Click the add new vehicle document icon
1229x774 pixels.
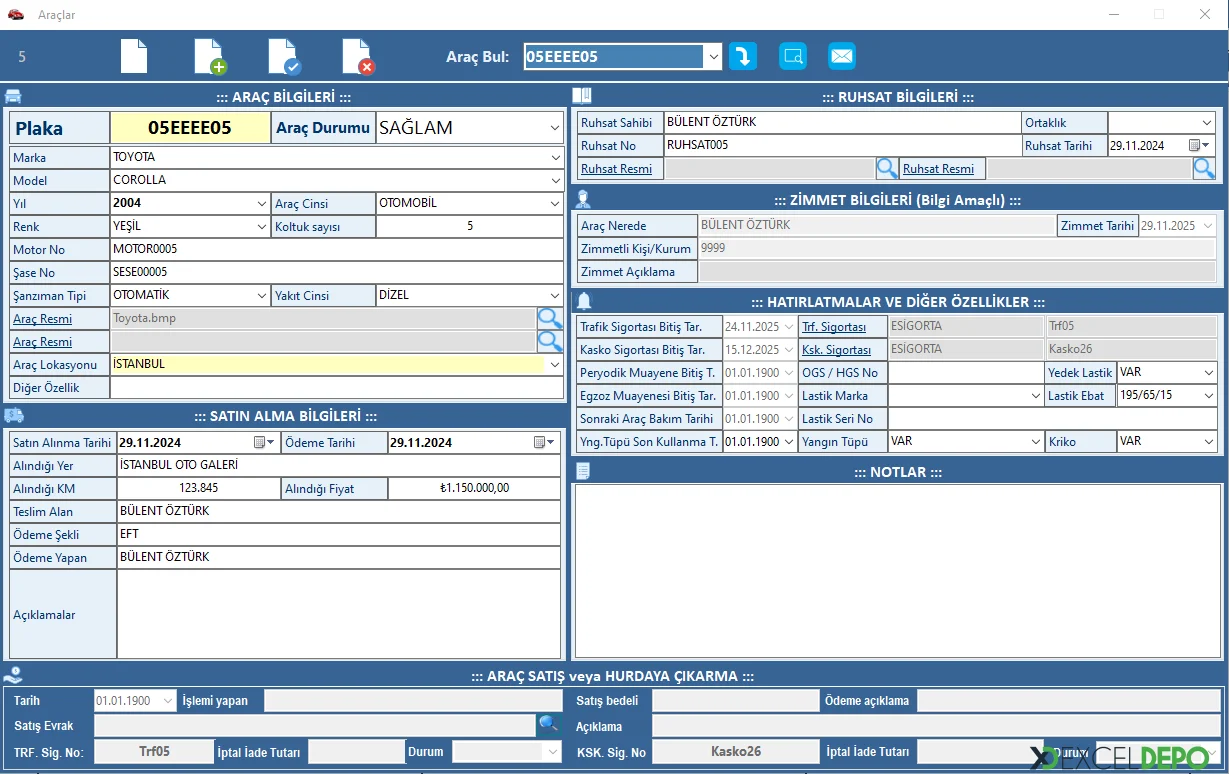click(209, 56)
